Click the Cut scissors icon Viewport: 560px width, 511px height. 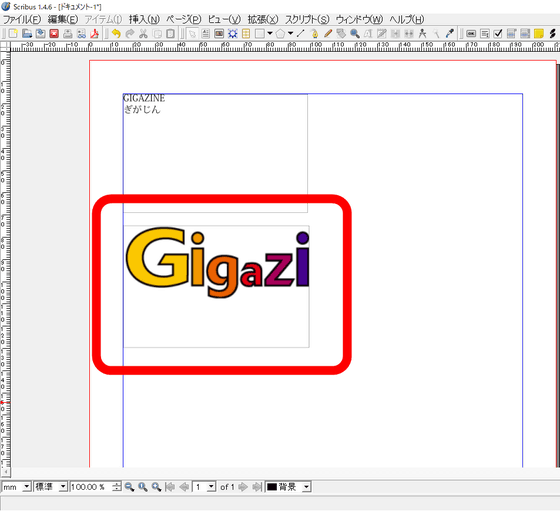click(x=143, y=34)
